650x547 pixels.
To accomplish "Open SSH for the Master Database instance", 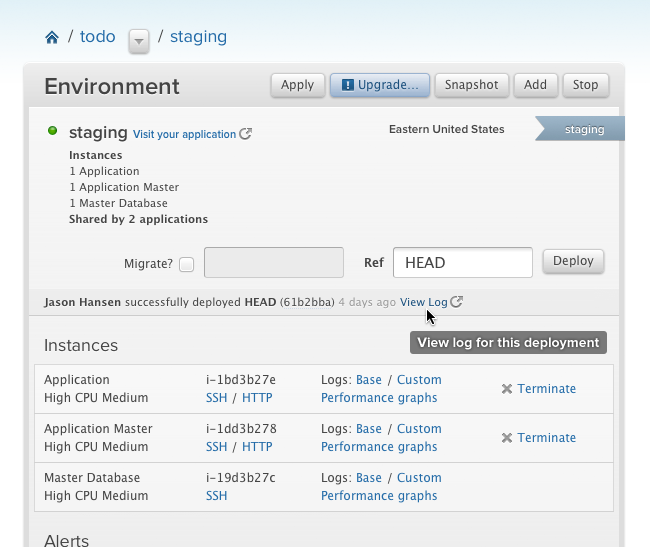I will click(216, 496).
